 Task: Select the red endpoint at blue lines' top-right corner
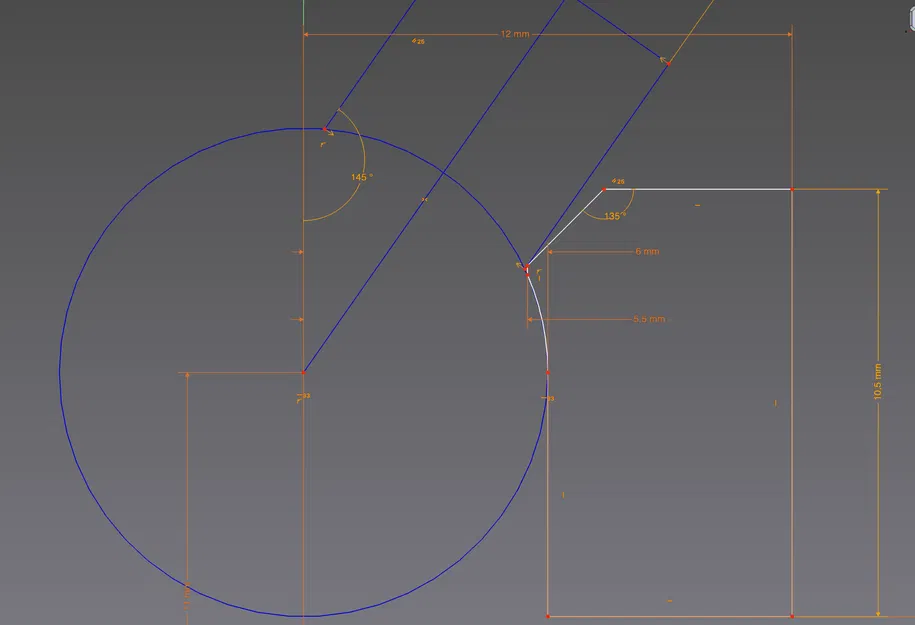coord(669,64)
